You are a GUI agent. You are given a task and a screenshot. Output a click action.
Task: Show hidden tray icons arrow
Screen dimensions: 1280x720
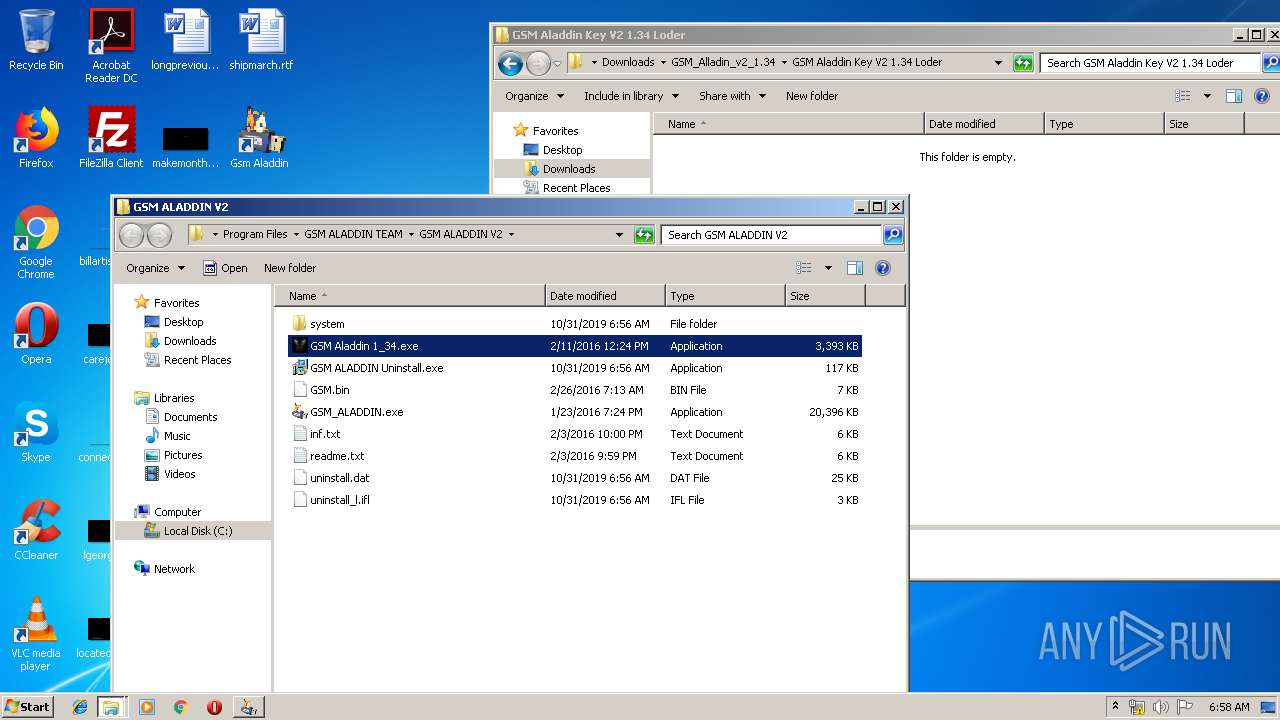click(1115, 707)
